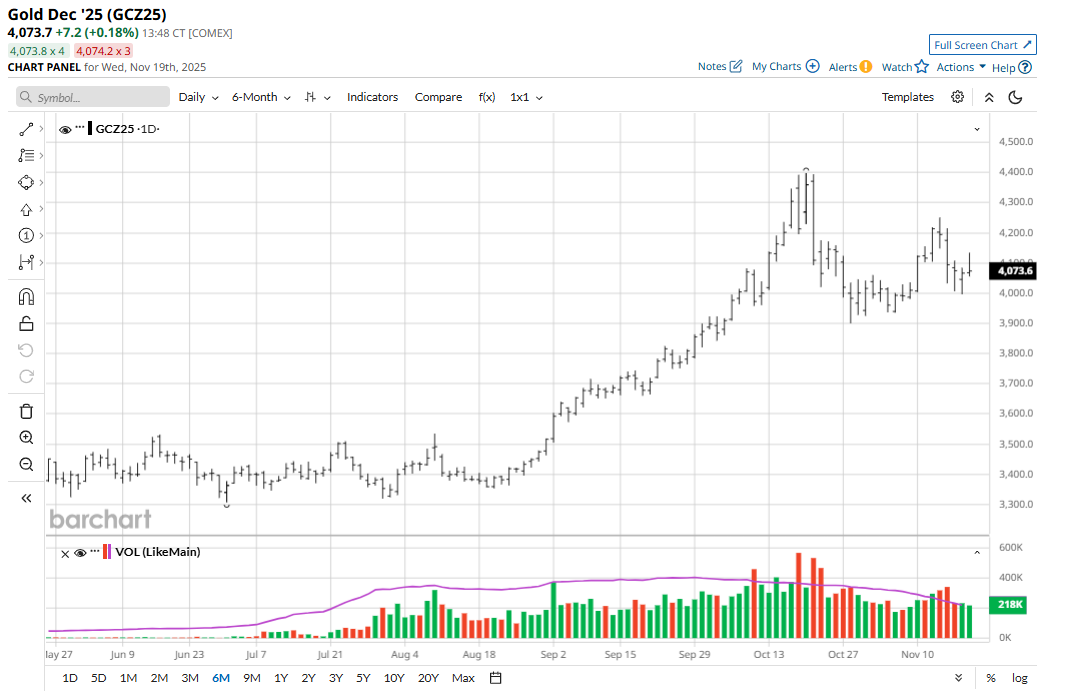
Task: Open the Indicators menu
Action: pos(372,97)
